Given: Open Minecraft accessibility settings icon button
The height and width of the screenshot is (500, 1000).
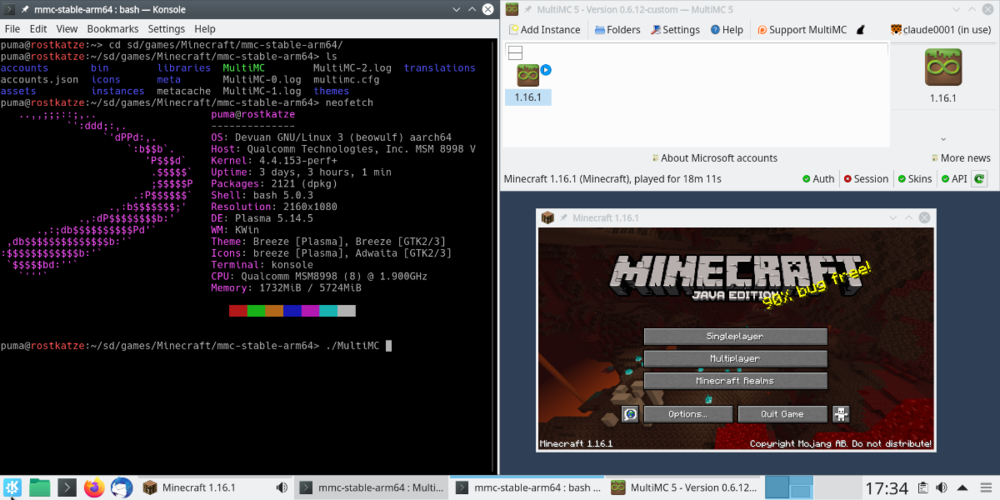Looking at the screenshot, I should coord(841,414).
